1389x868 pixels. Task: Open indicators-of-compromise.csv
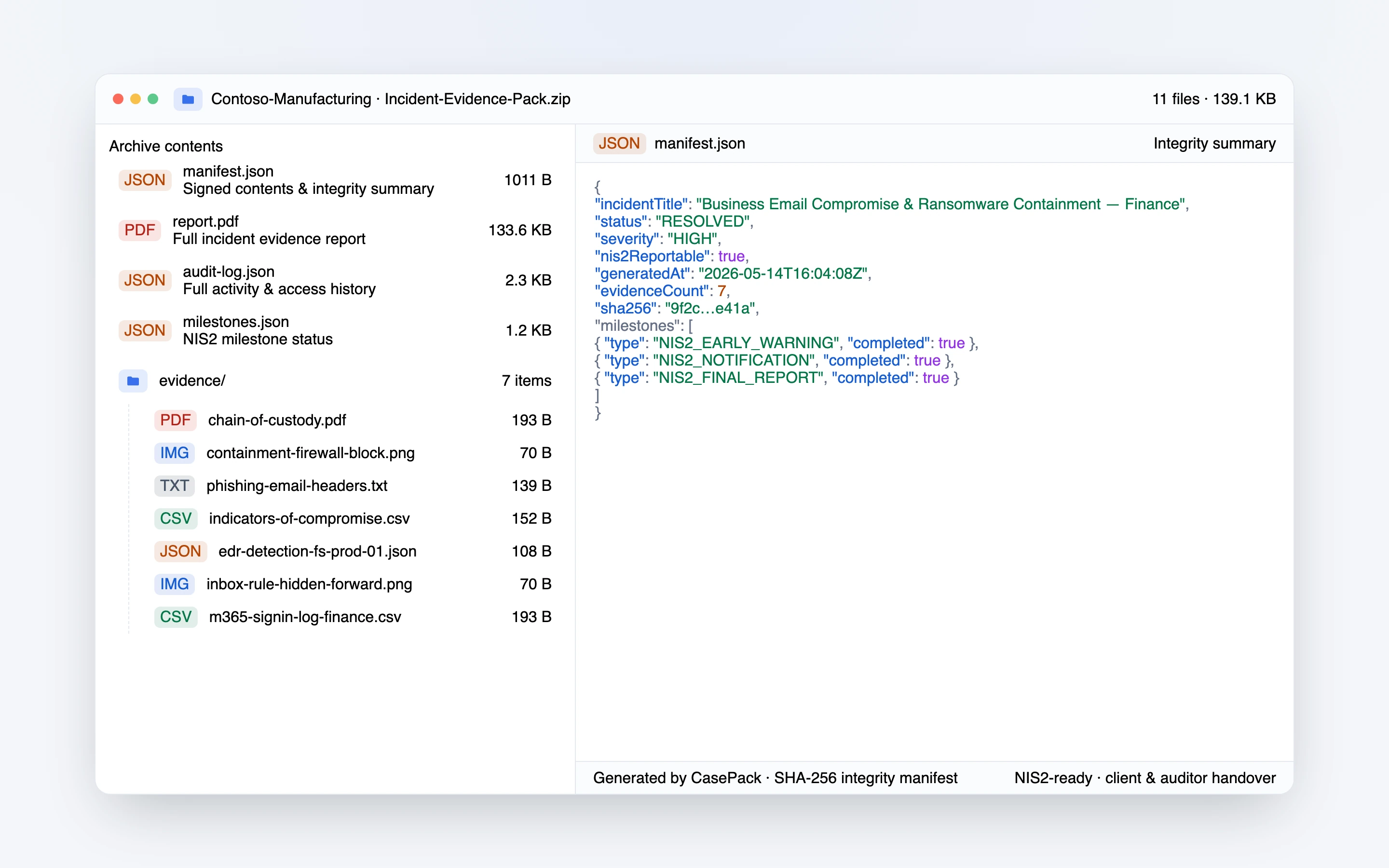tap(353, 518)
